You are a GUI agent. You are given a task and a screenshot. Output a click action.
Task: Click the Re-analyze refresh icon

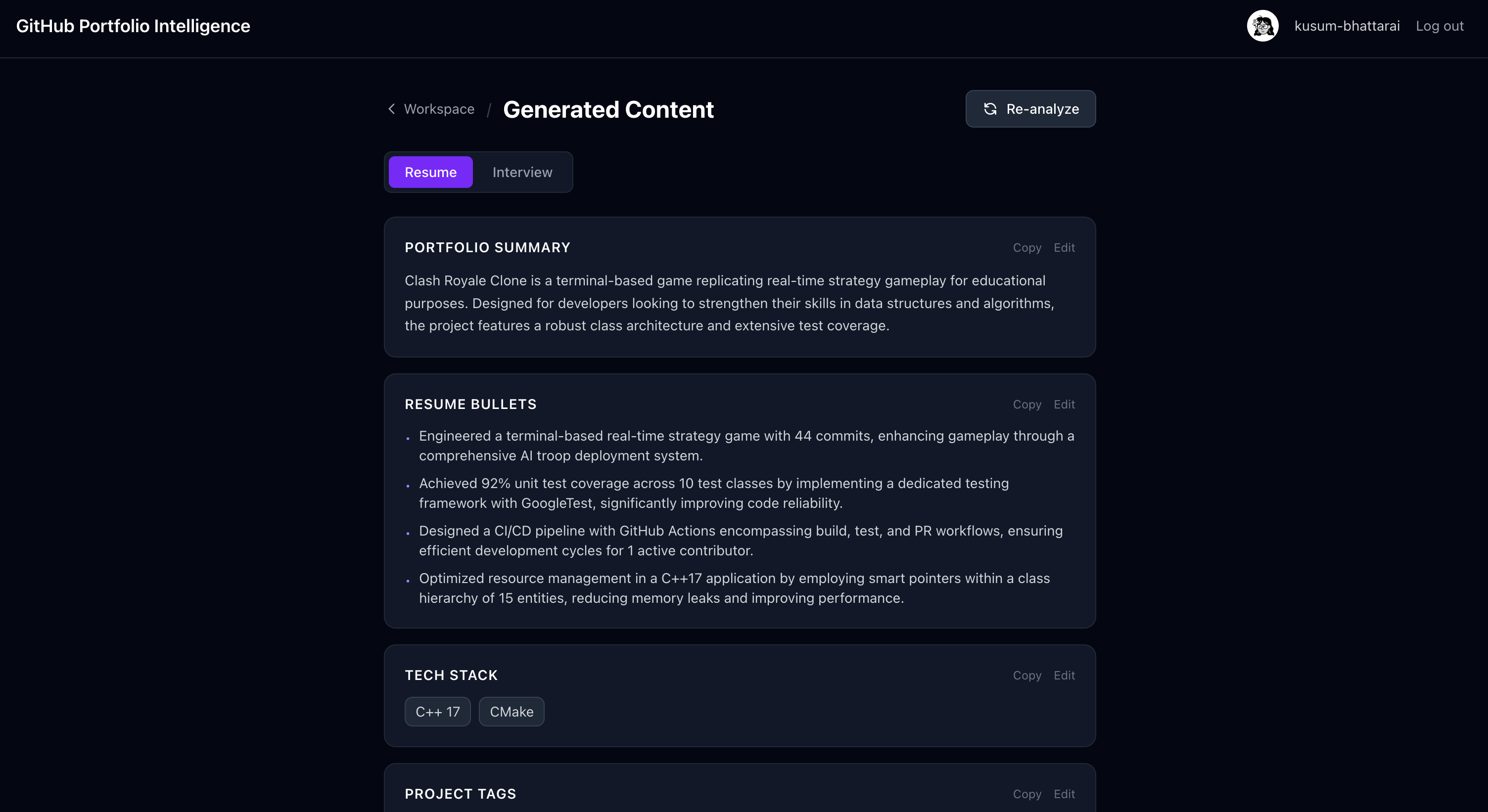click(x=990, y=109)
